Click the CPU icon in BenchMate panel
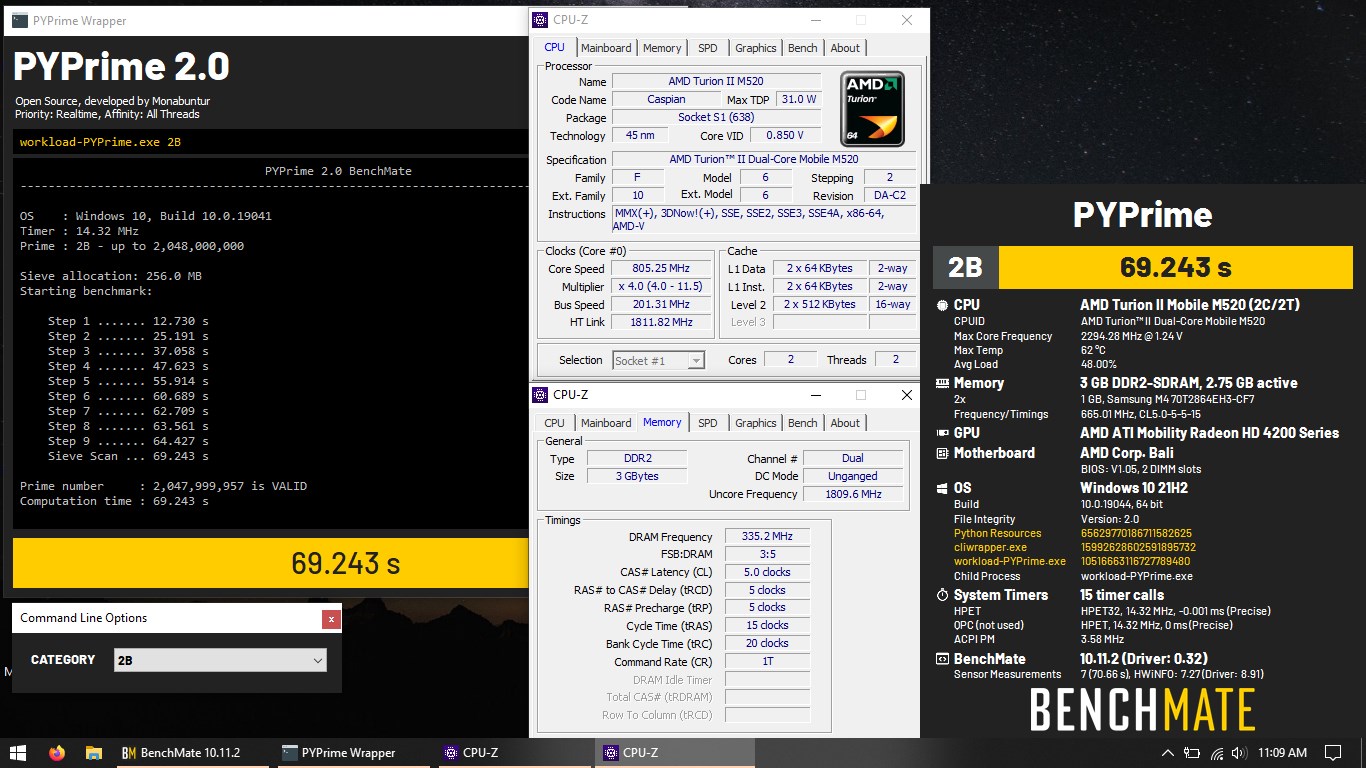This screenshot has width=1366, height=768. pyautogui.click(x=941, y=305)
